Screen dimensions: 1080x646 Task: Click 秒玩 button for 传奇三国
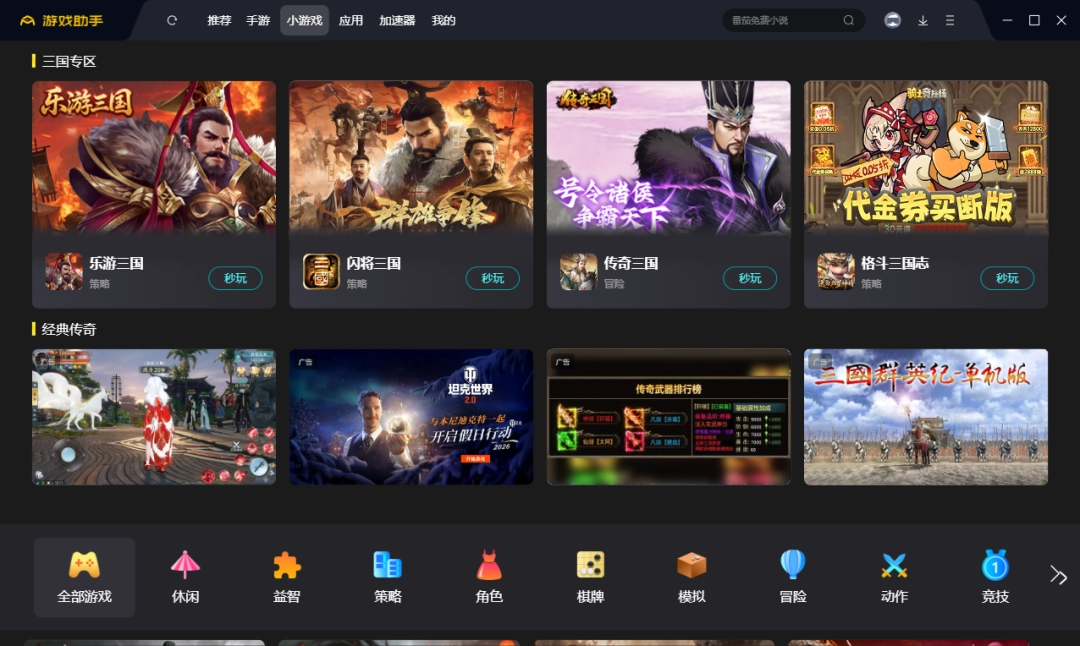click(750, 278)
